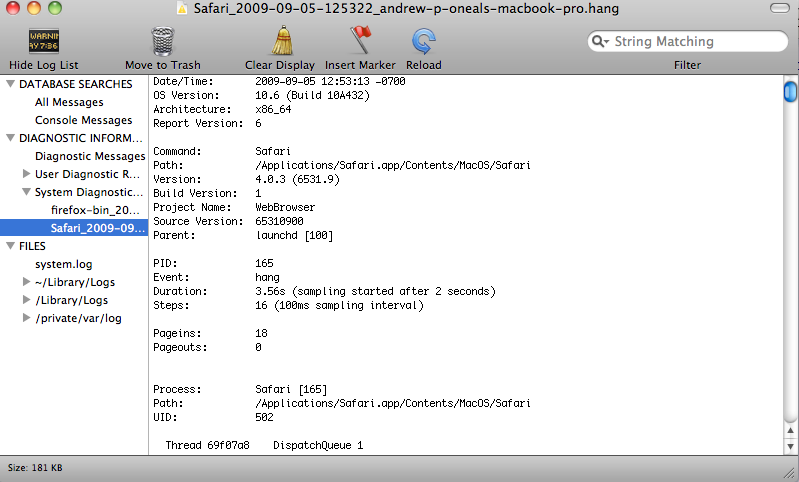
Task: Open the search magnifier options dropdown
Action: click(601, 41)
